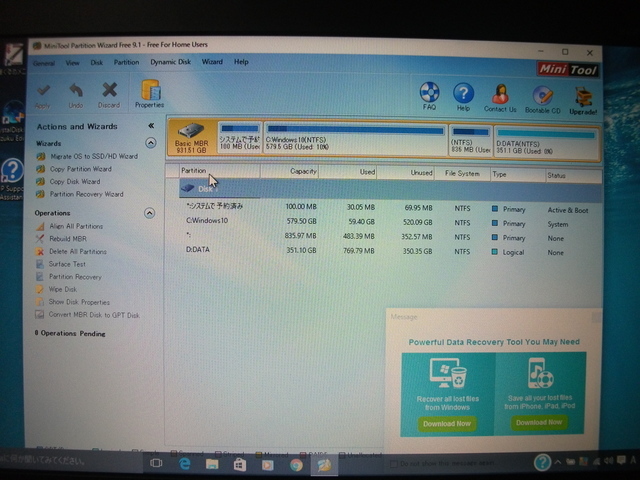Choose Show Disk Properties operation
Image resolution: width=640 pixels, height=480 pixels.
pos(79,302)
